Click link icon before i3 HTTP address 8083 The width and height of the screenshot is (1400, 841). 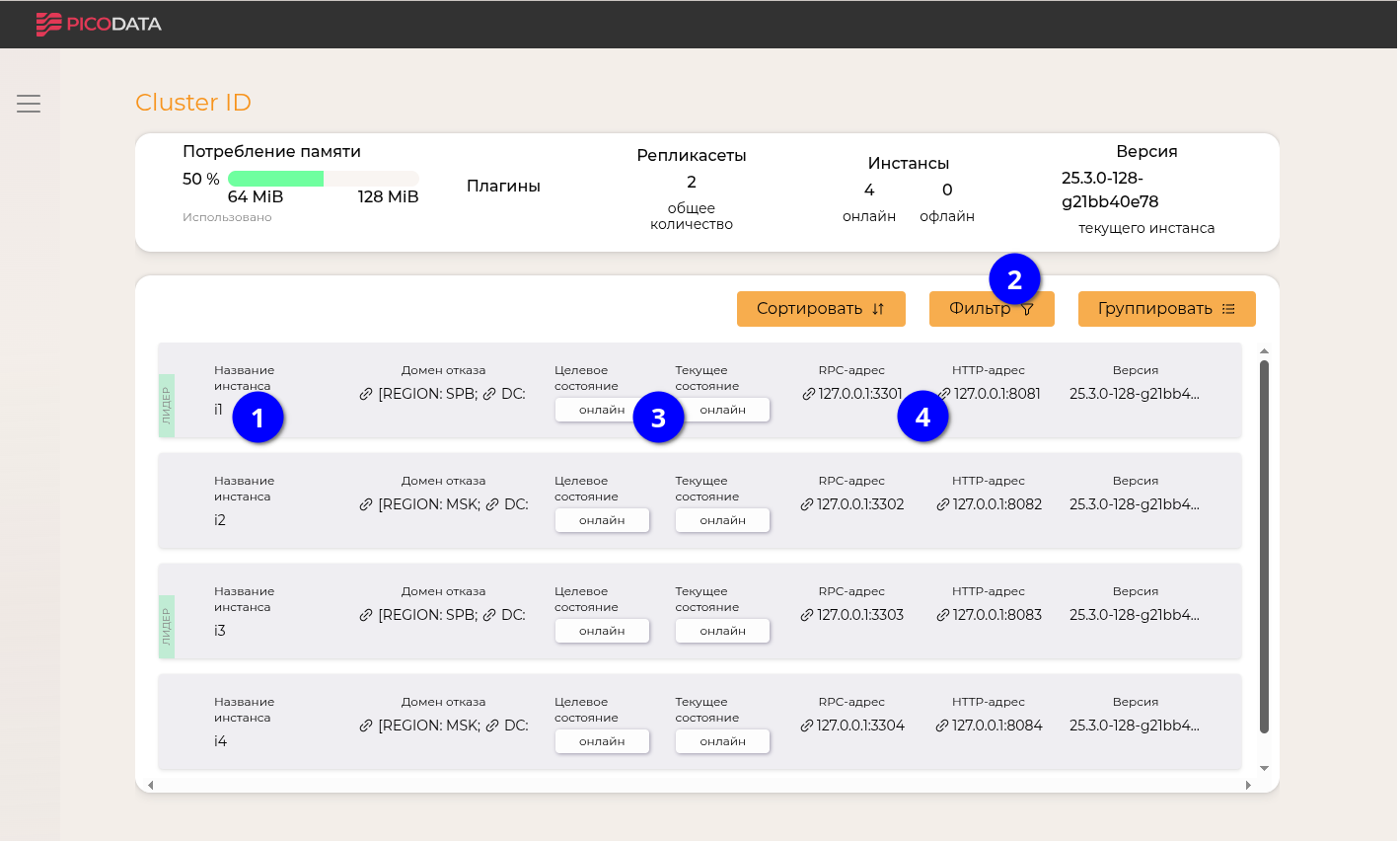click(x=942, y=615)
